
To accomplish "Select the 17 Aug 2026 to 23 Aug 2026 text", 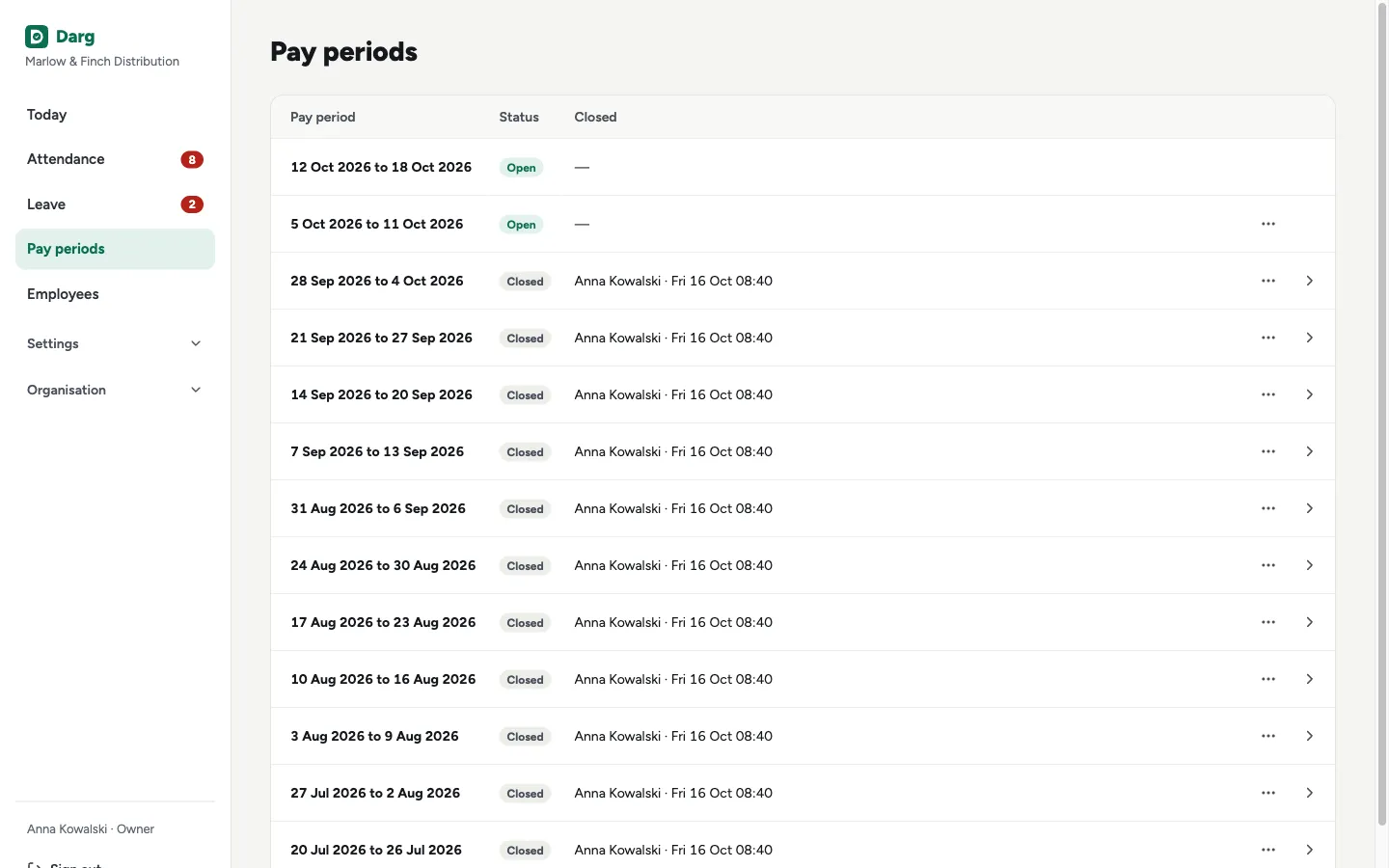I will (383, 622).
